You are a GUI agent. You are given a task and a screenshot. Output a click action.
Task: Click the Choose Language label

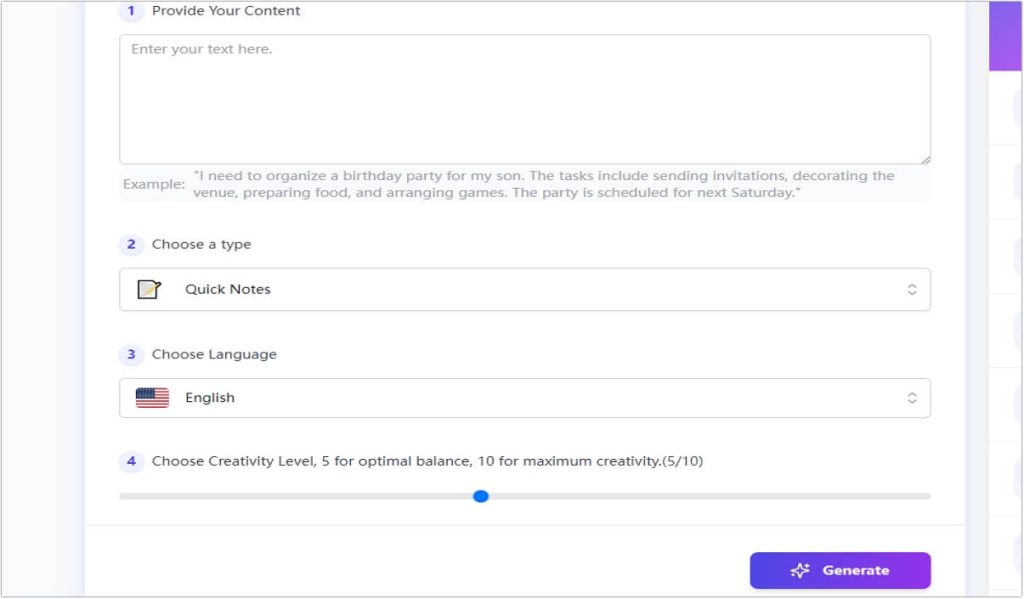point(214,354)
